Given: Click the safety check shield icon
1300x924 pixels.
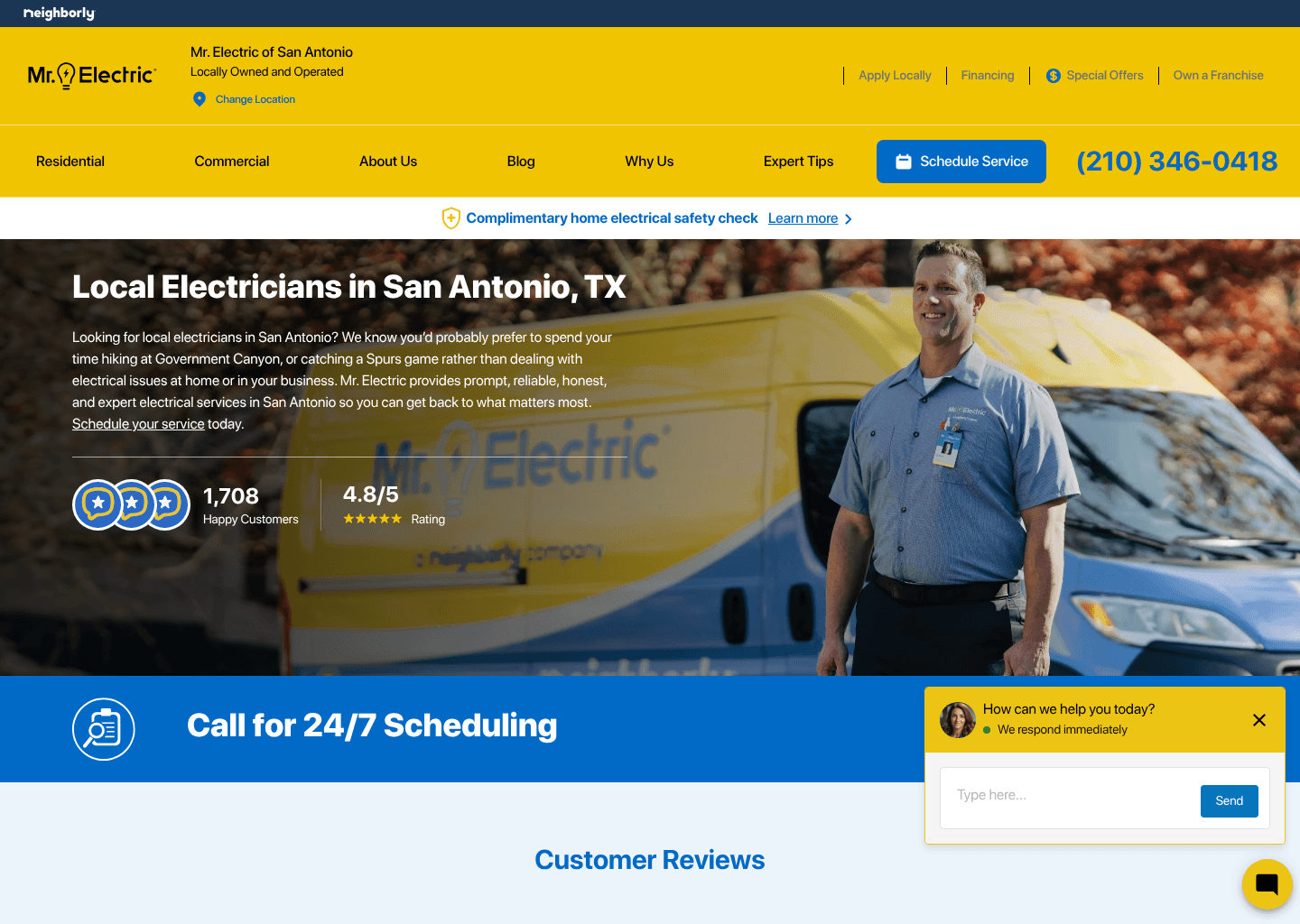Looking at the screenshot, I should 450,218.
